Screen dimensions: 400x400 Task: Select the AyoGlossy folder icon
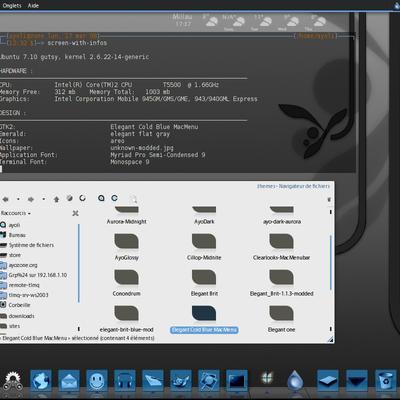click(x=126, y=241)
